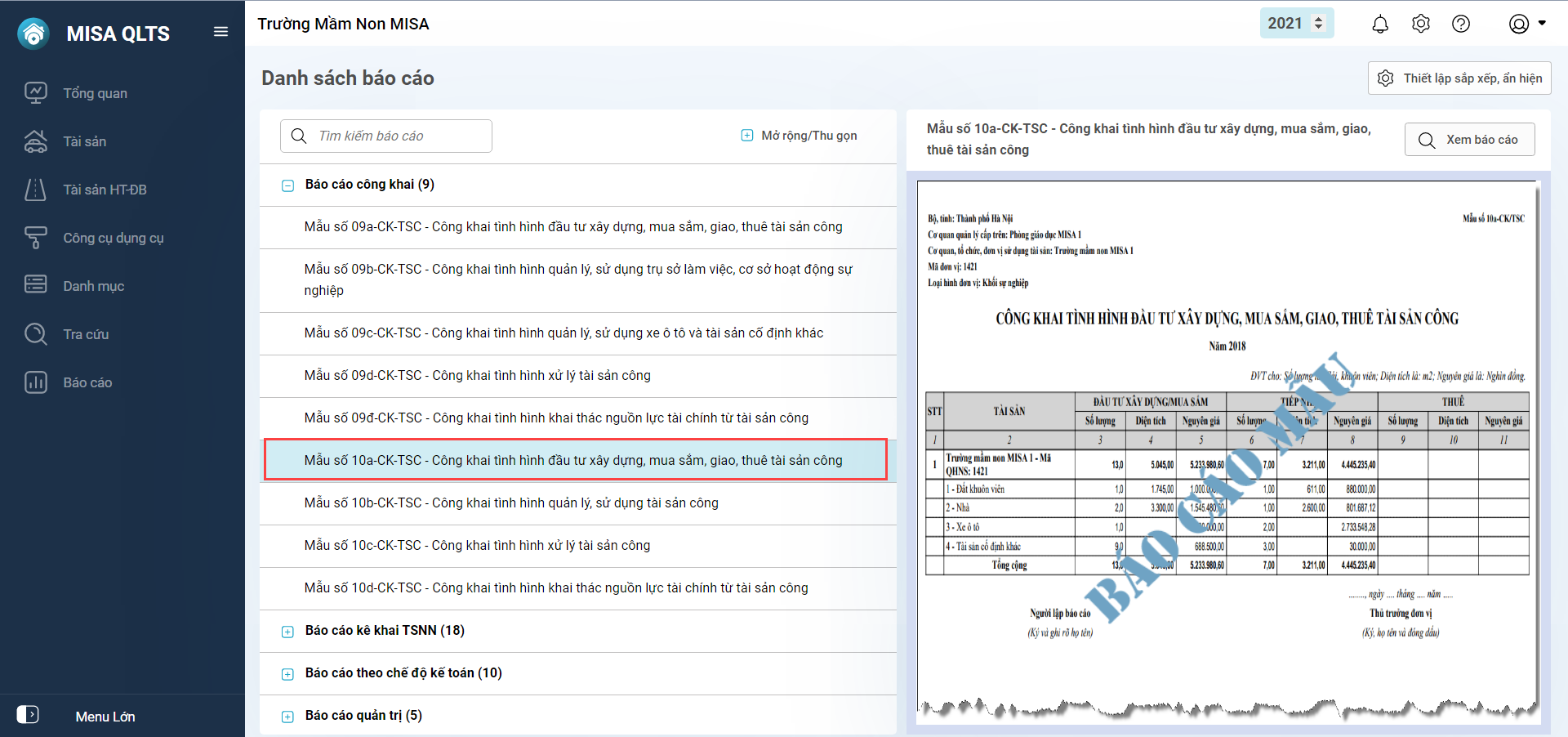Open Tổng quan overview icon
The height and width of the screenshot is (737, 1568).
[36, 93]
